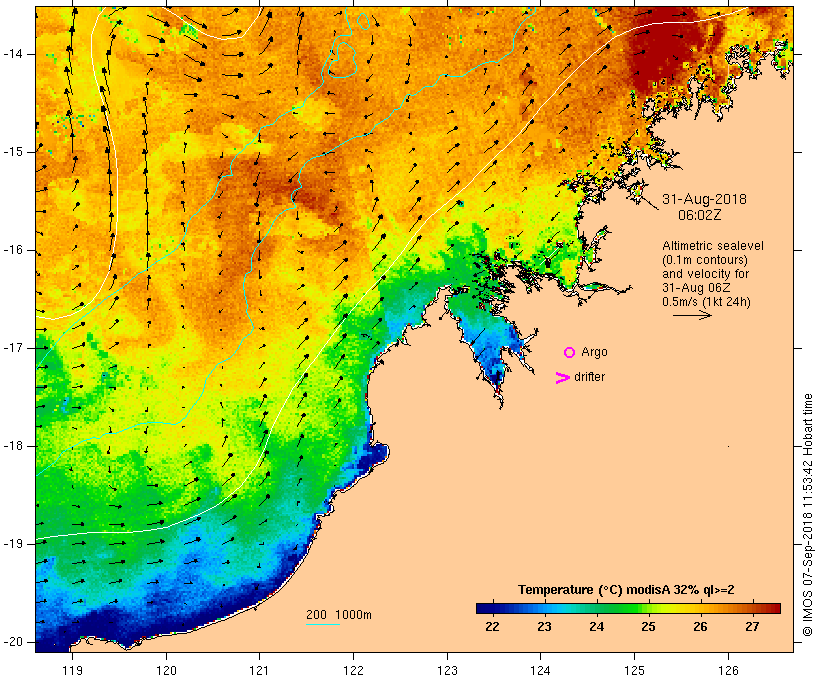
Task: Click the 'Altimetric sealevel' text line
Action: coord(713,246)
